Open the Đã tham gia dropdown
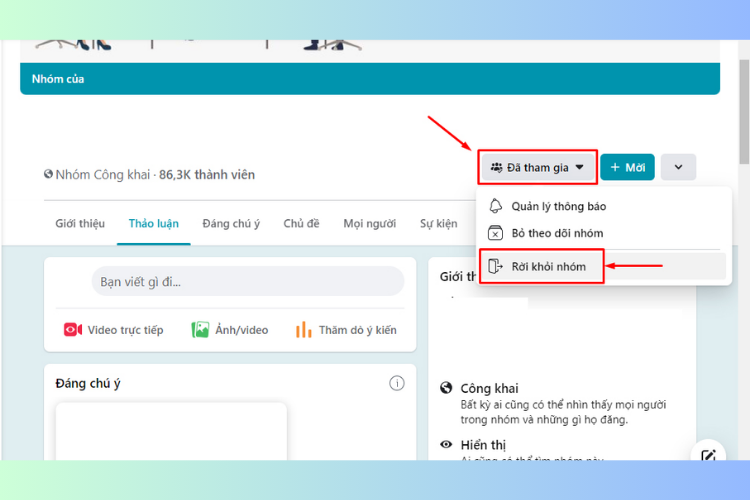 point(538,167)
